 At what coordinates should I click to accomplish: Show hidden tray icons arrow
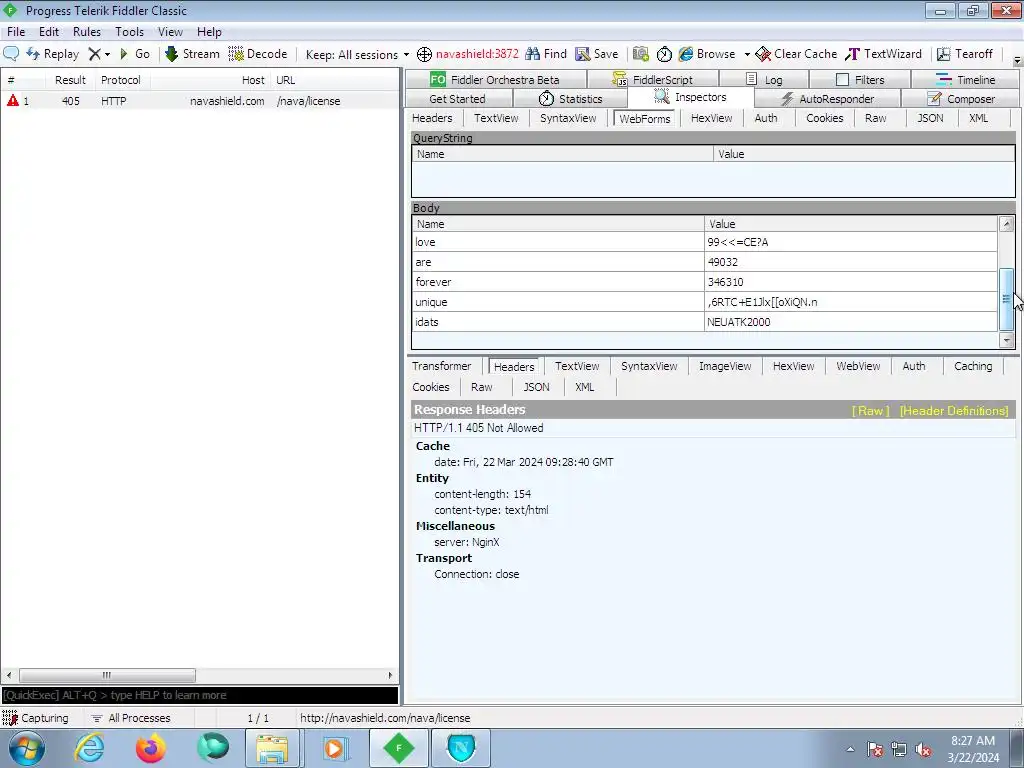coord(850,749)
